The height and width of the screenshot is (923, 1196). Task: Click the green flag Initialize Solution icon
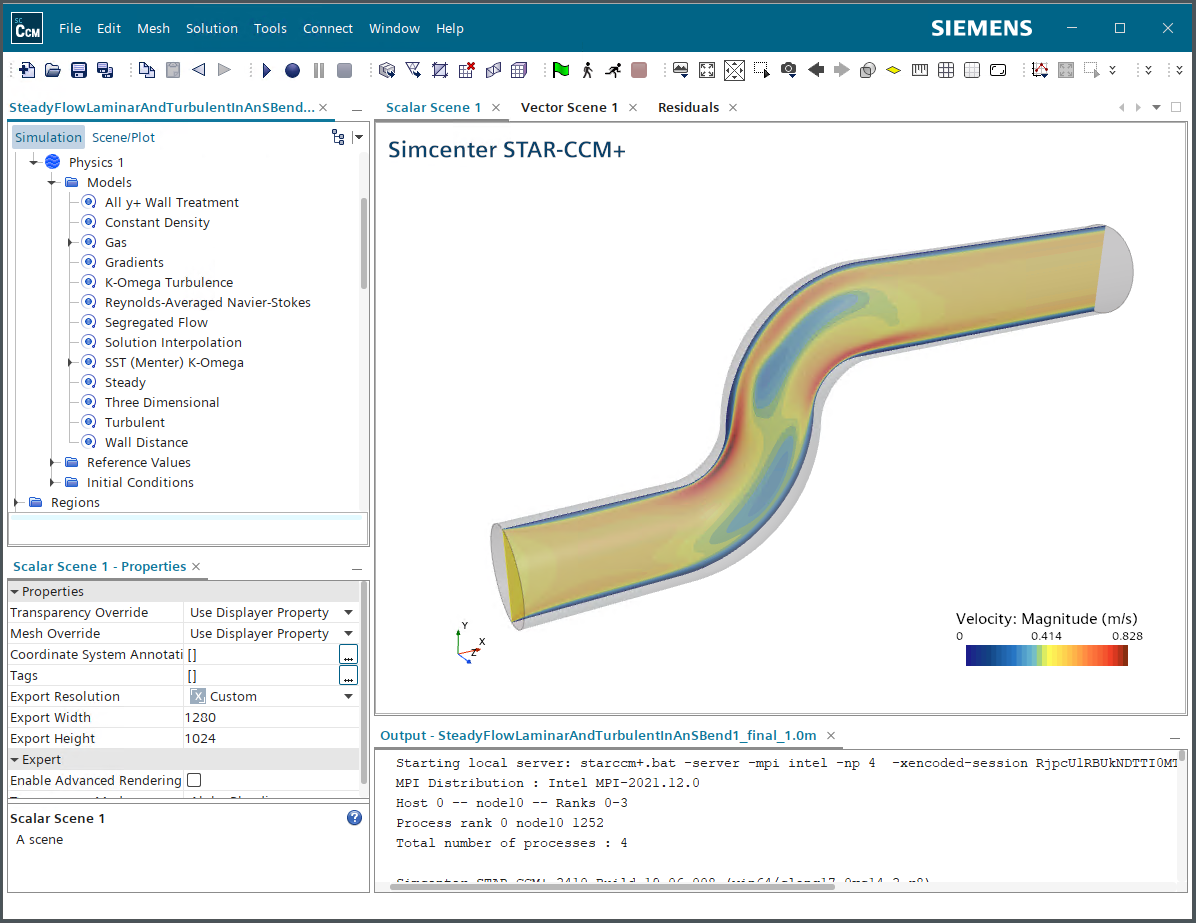(561, 70)
